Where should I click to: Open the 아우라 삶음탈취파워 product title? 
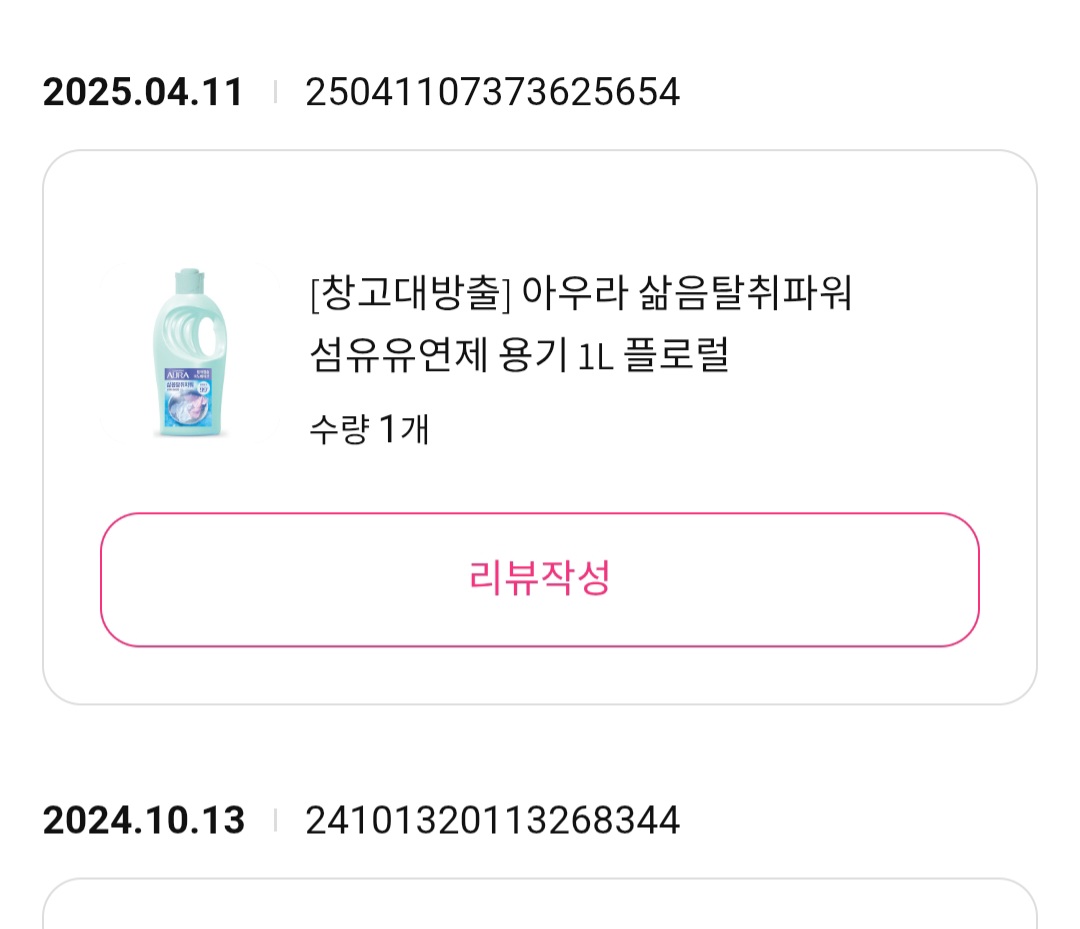click(x=581, y=294)
